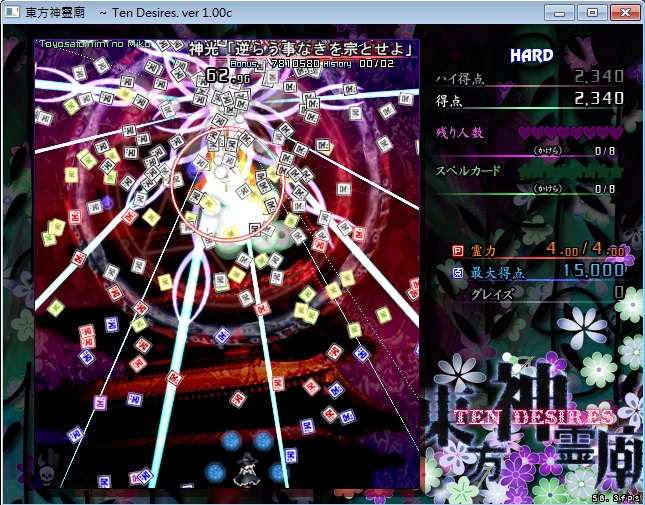Click the 得点 score label
645x505 pixels.
[x=449, y=101]
